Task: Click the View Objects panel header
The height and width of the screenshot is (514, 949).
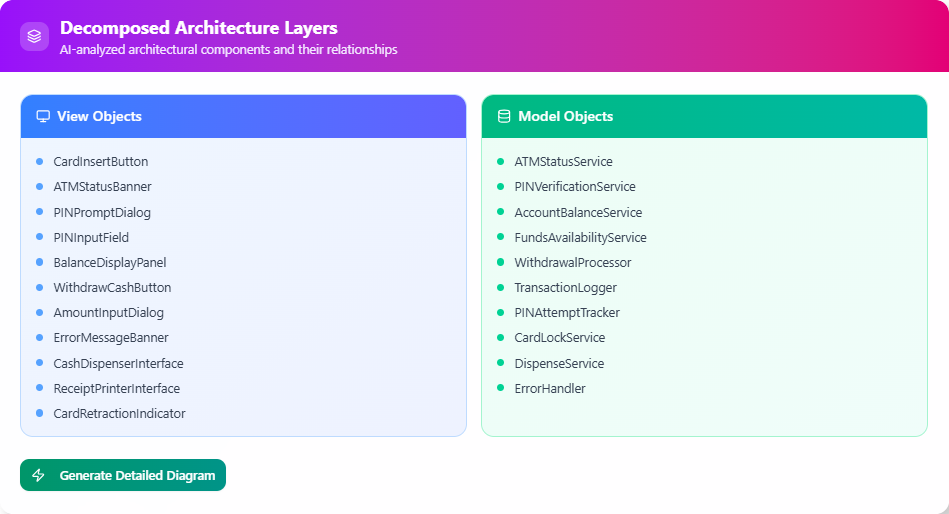Action: coord(243,117)
